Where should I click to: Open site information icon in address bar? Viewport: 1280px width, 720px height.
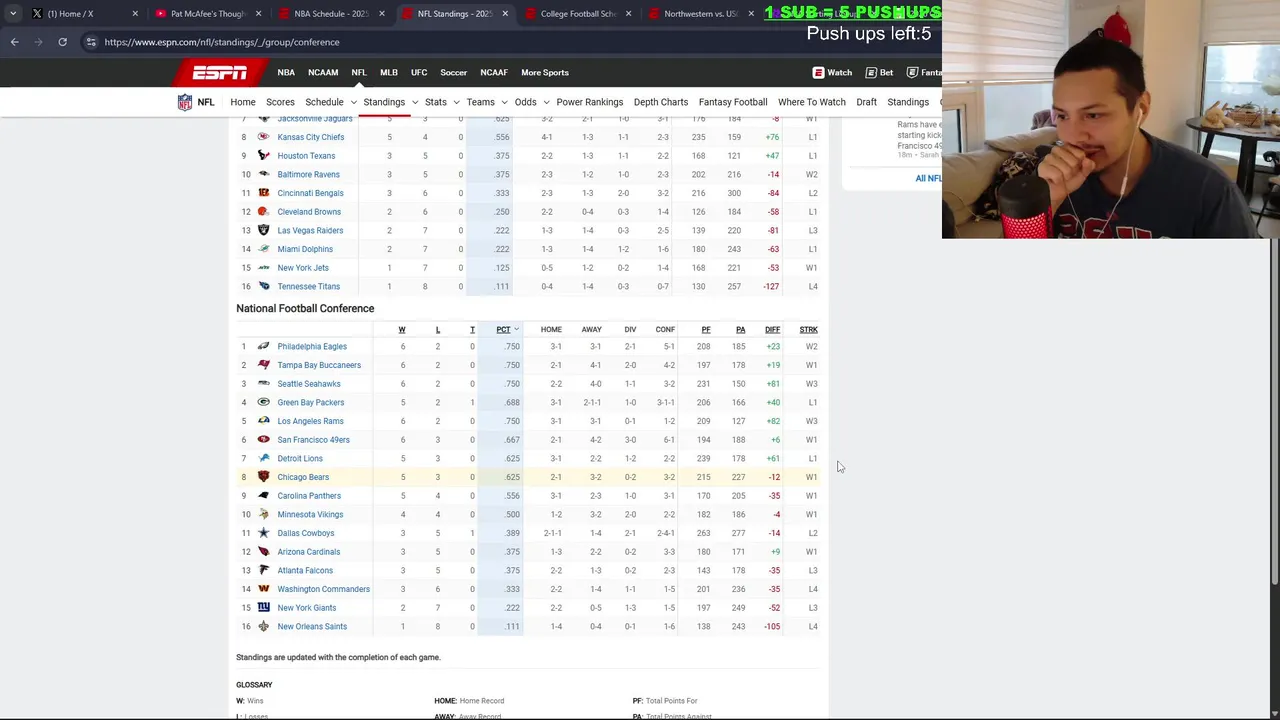91,42
